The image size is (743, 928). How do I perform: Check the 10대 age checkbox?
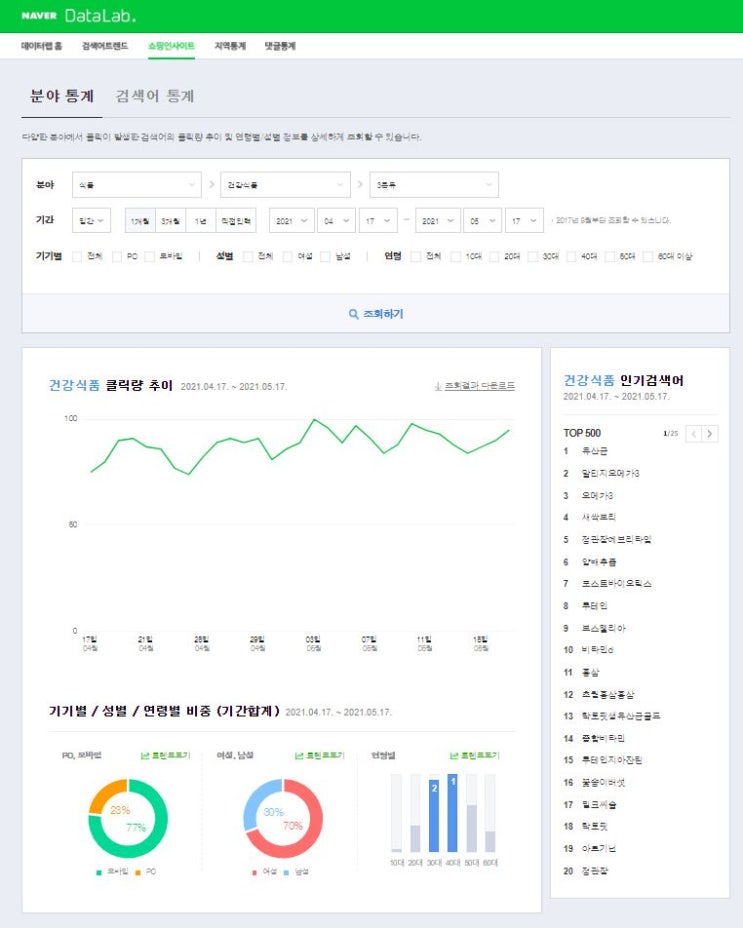click(455, 256)
